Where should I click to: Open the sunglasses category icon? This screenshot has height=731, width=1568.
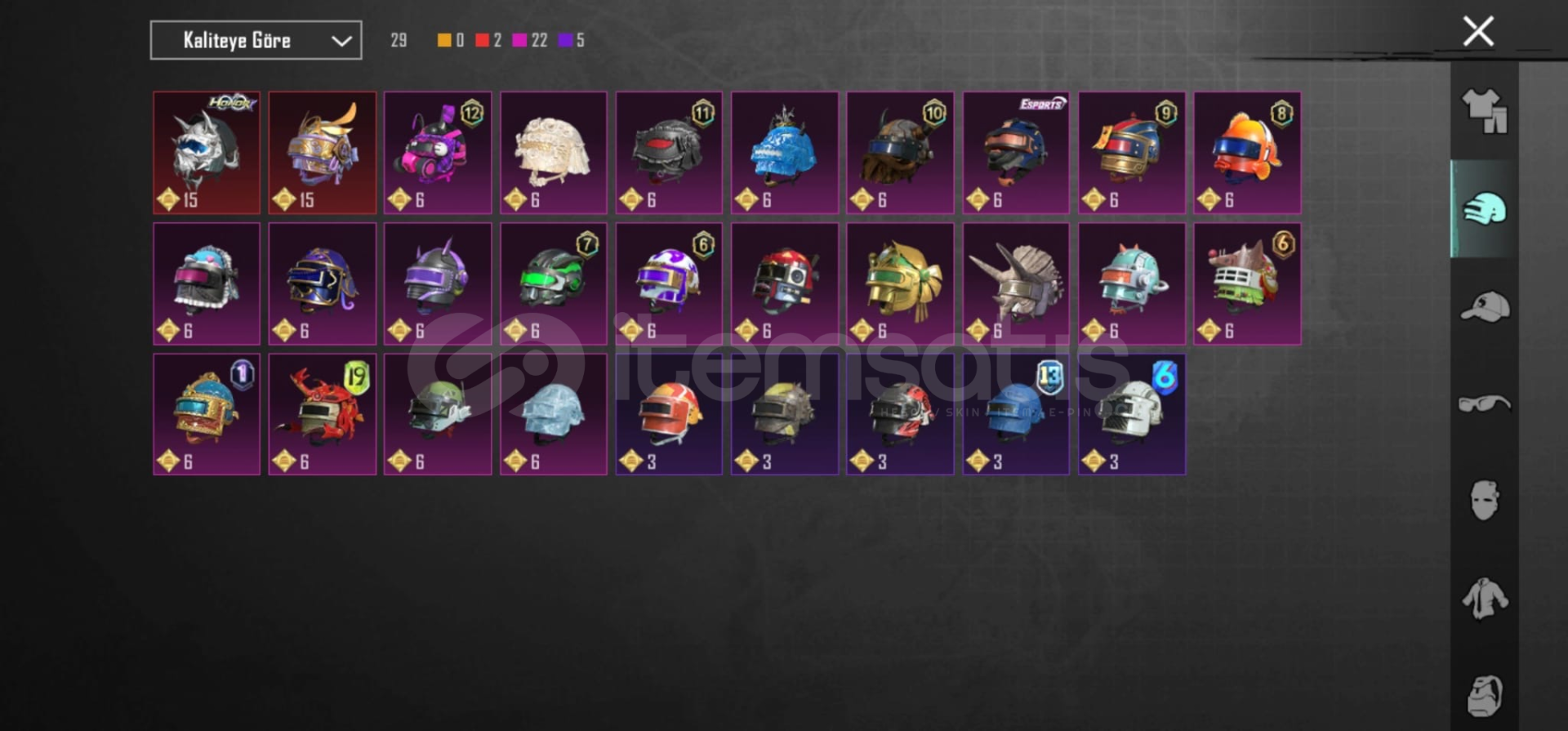pos(1485,403)
